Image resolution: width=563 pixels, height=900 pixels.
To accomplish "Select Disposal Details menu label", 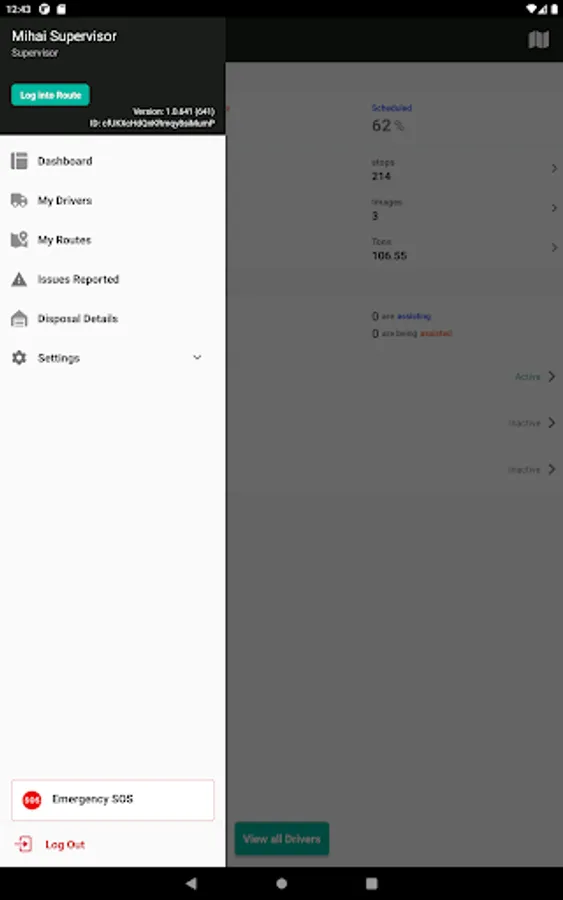I will [x=77, y=319].
